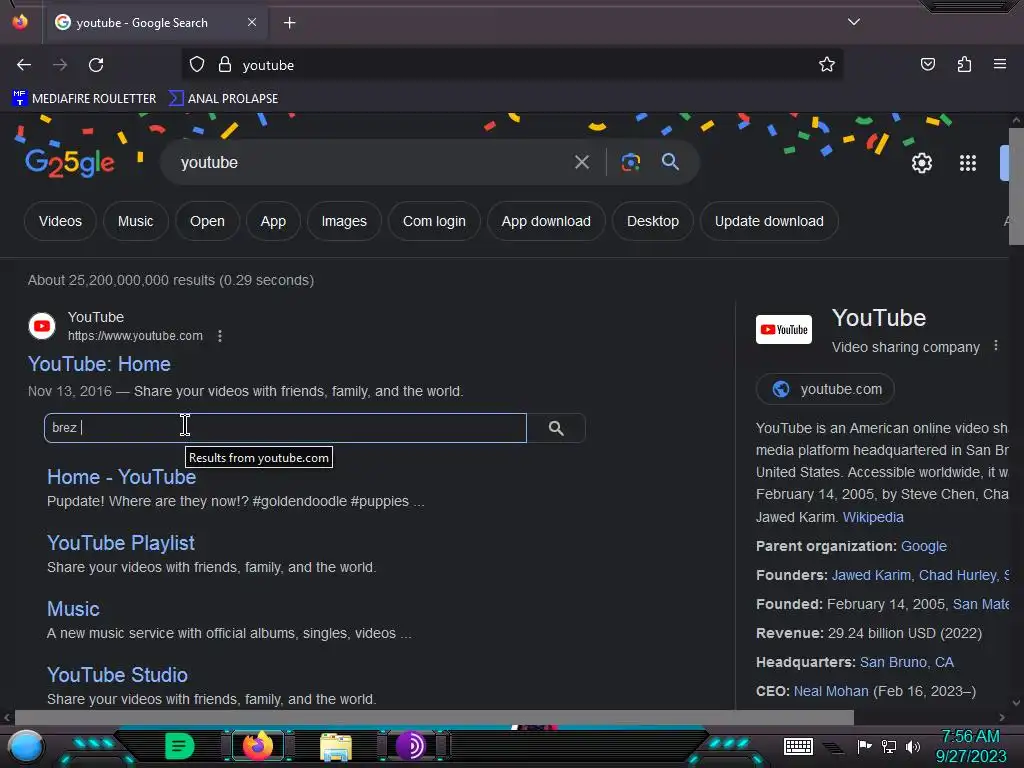
Task: Switch to Firefox in the taskbar
Action: point(257,746)
